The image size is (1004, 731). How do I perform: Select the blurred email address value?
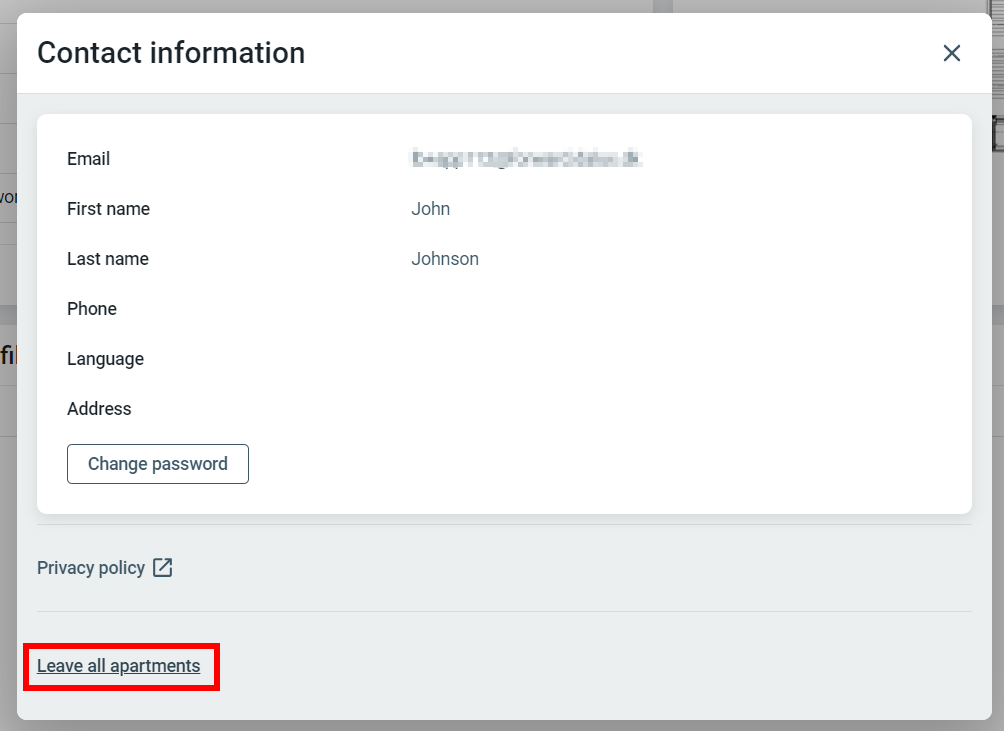[x=526, y=159]
